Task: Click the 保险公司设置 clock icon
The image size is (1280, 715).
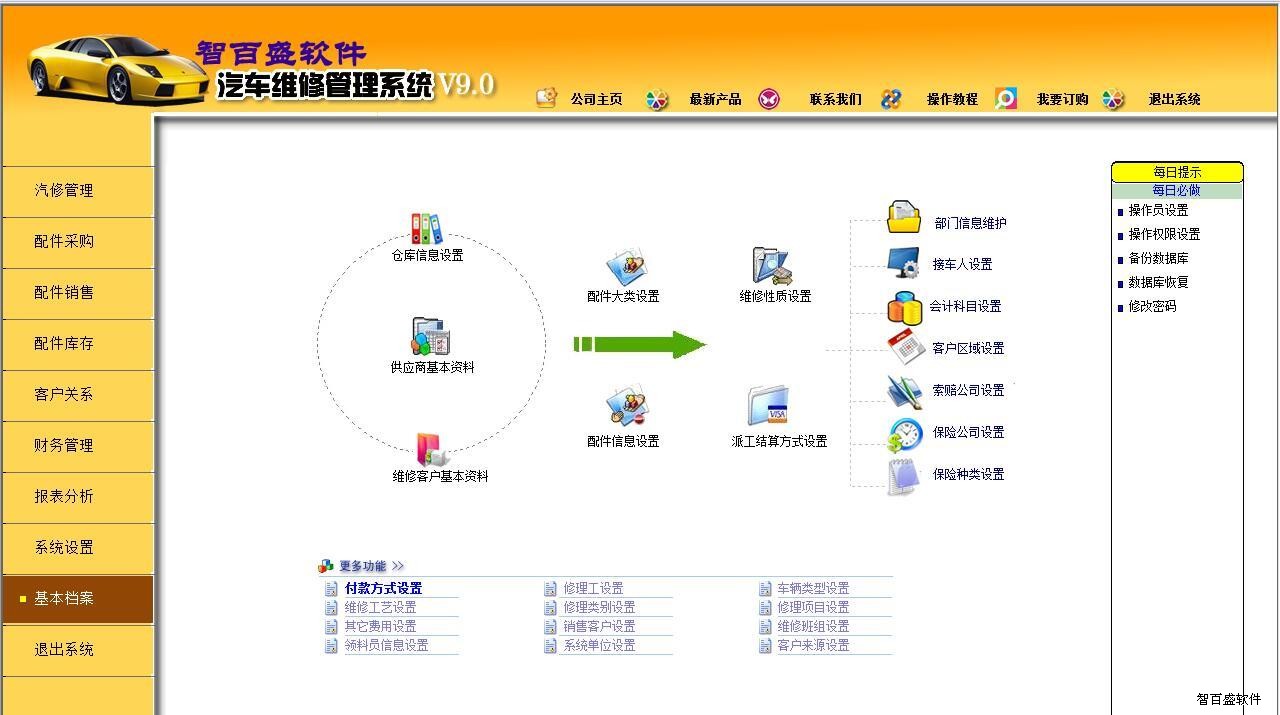Action: 905,435
